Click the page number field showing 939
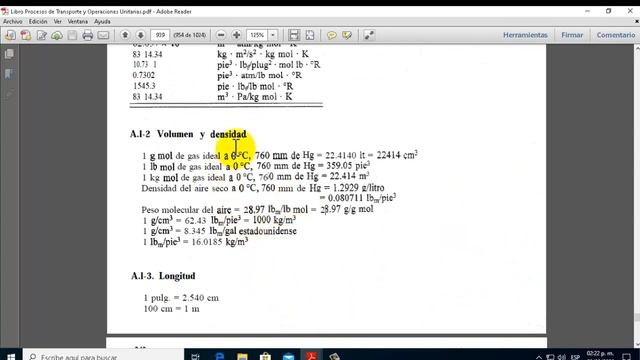This screenshot has width=640, height=360. (160, 35)
